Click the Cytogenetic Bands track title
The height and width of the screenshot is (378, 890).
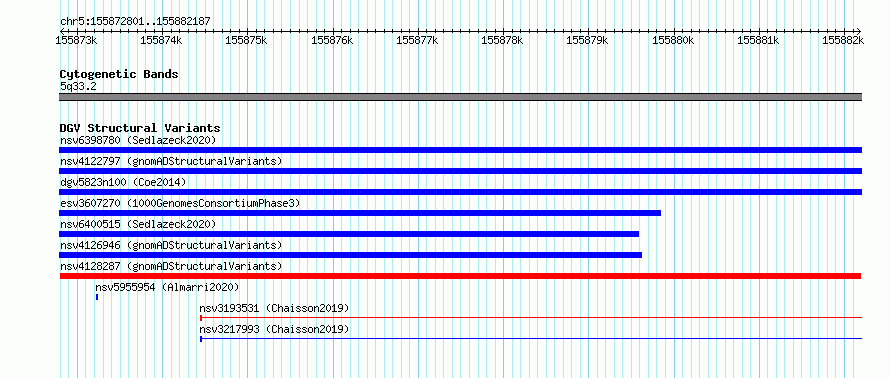(x=119, y=74)
